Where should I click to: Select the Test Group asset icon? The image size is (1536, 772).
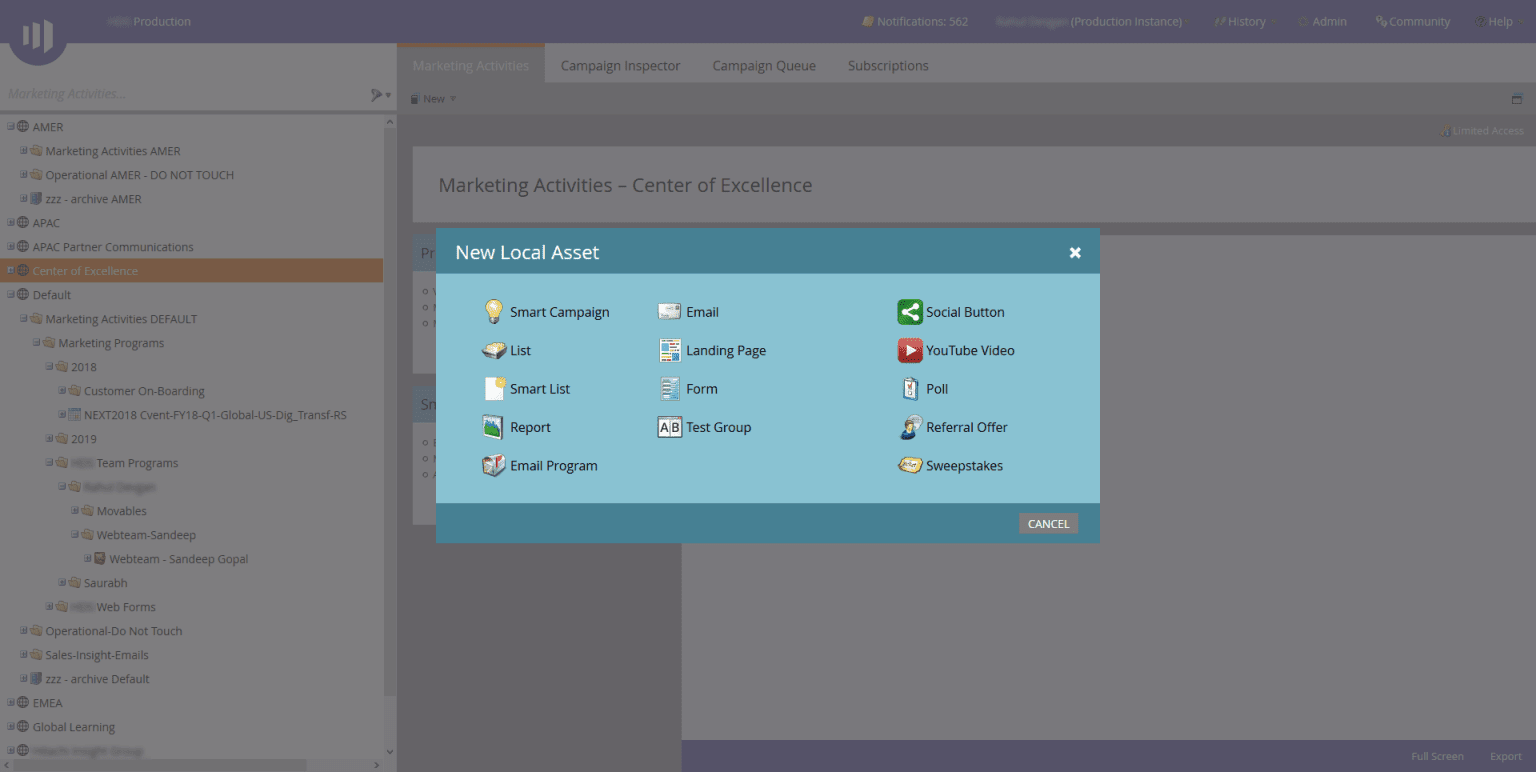[717, 427]
